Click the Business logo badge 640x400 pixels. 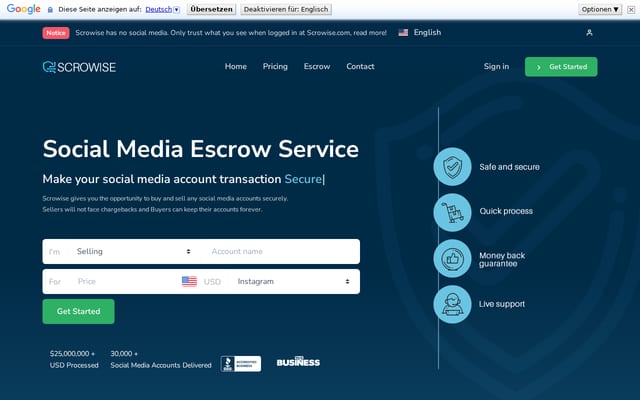(298, 362)
